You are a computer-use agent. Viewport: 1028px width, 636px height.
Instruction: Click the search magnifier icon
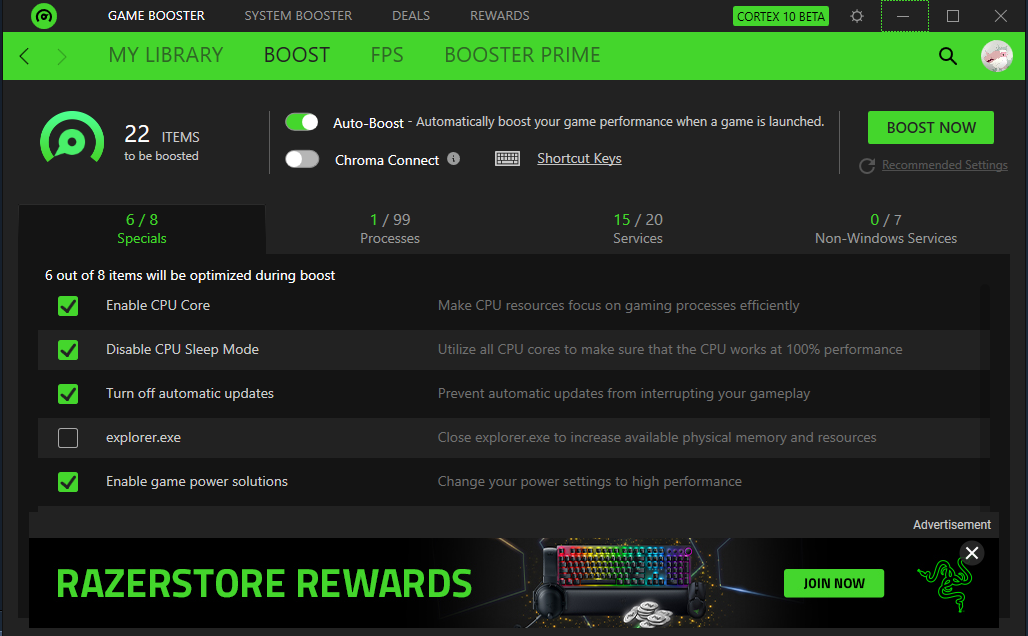[947, 56]
